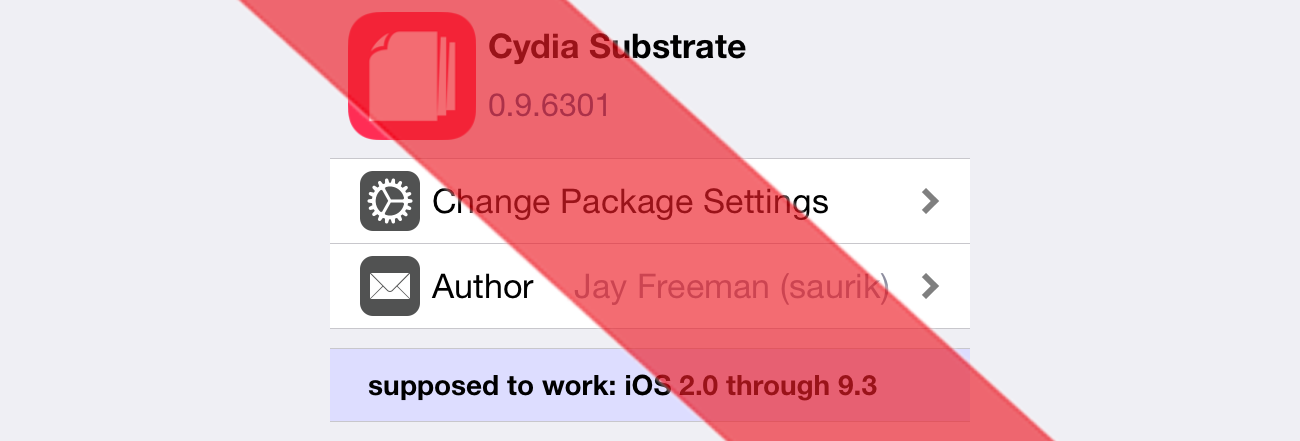
Task: Tap the lavender compatibility banner
Action: [650, 385]
